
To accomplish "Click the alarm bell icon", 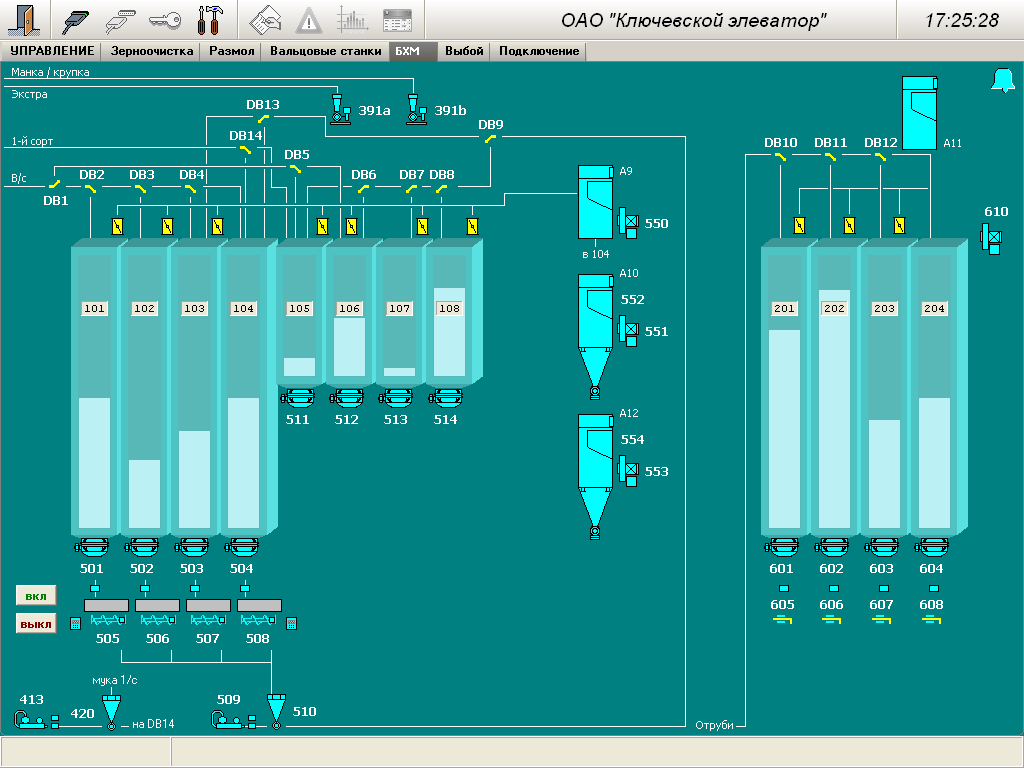I will (1002, 81).
